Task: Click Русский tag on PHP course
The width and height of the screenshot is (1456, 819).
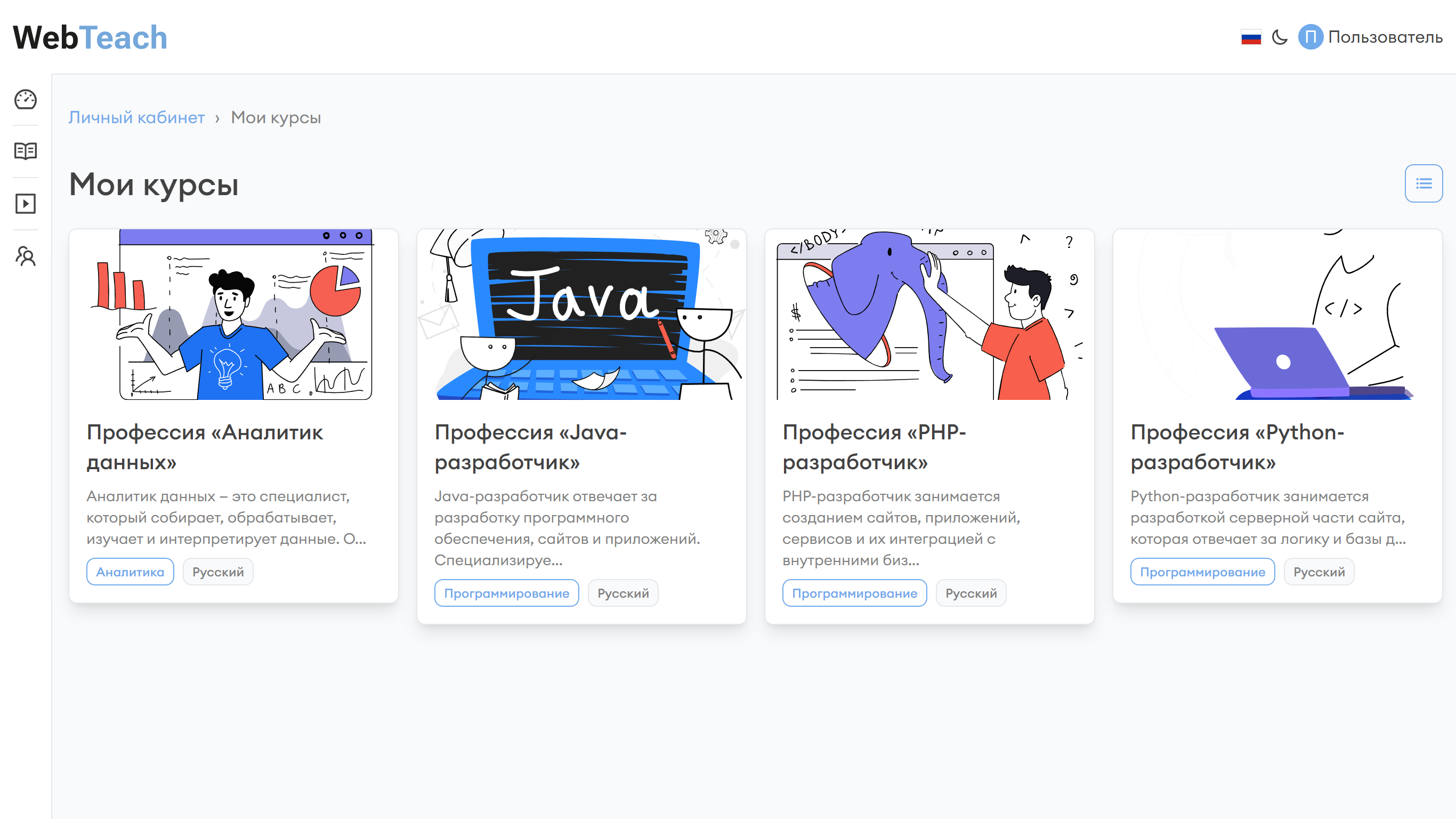Action: tap(970, 593)
